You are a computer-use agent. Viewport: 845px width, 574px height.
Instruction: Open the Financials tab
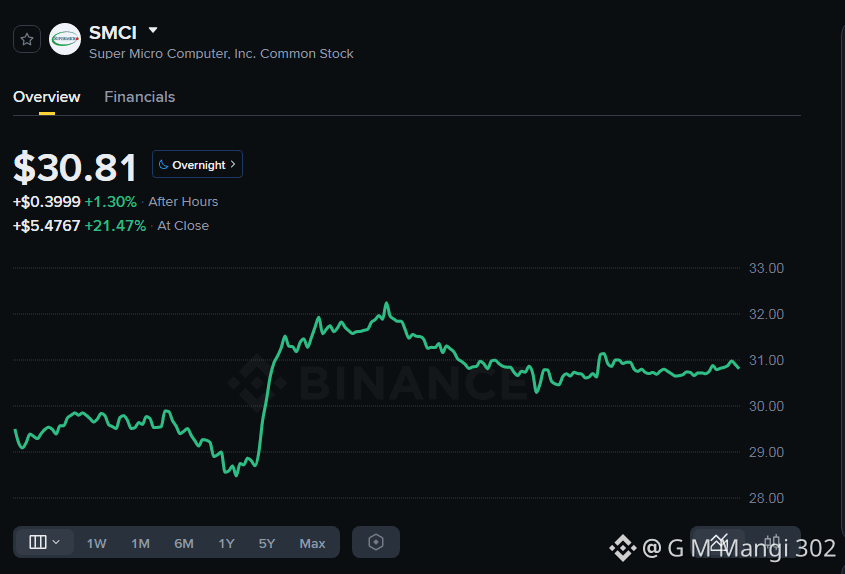pyautogui.click(x=140, y=97)
